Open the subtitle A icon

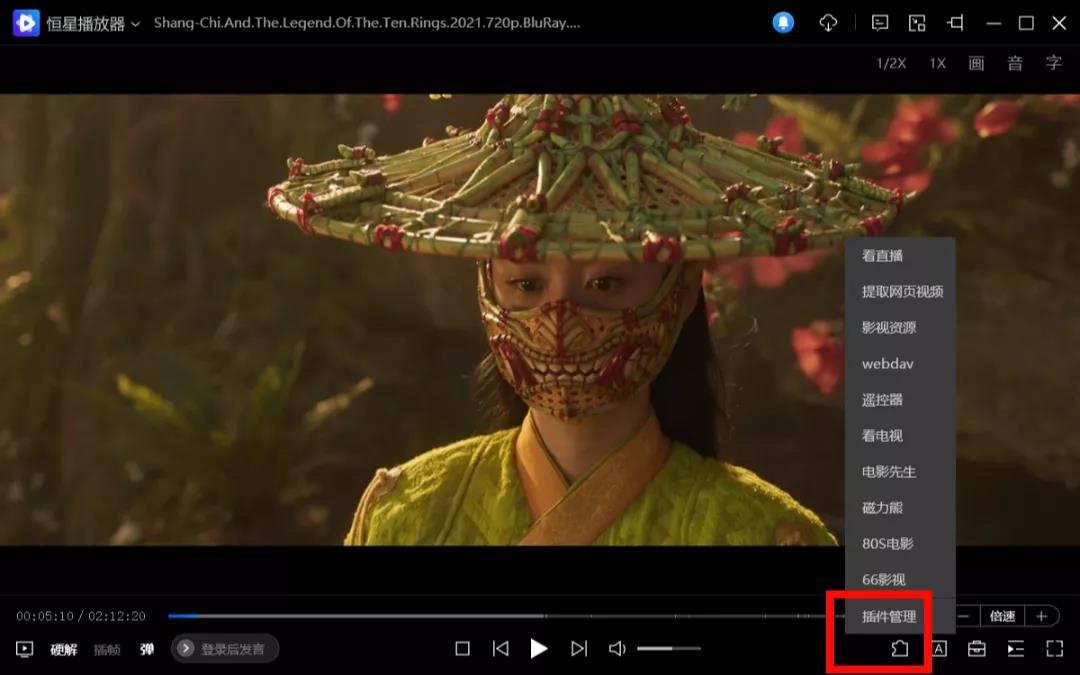coord(939,649)
